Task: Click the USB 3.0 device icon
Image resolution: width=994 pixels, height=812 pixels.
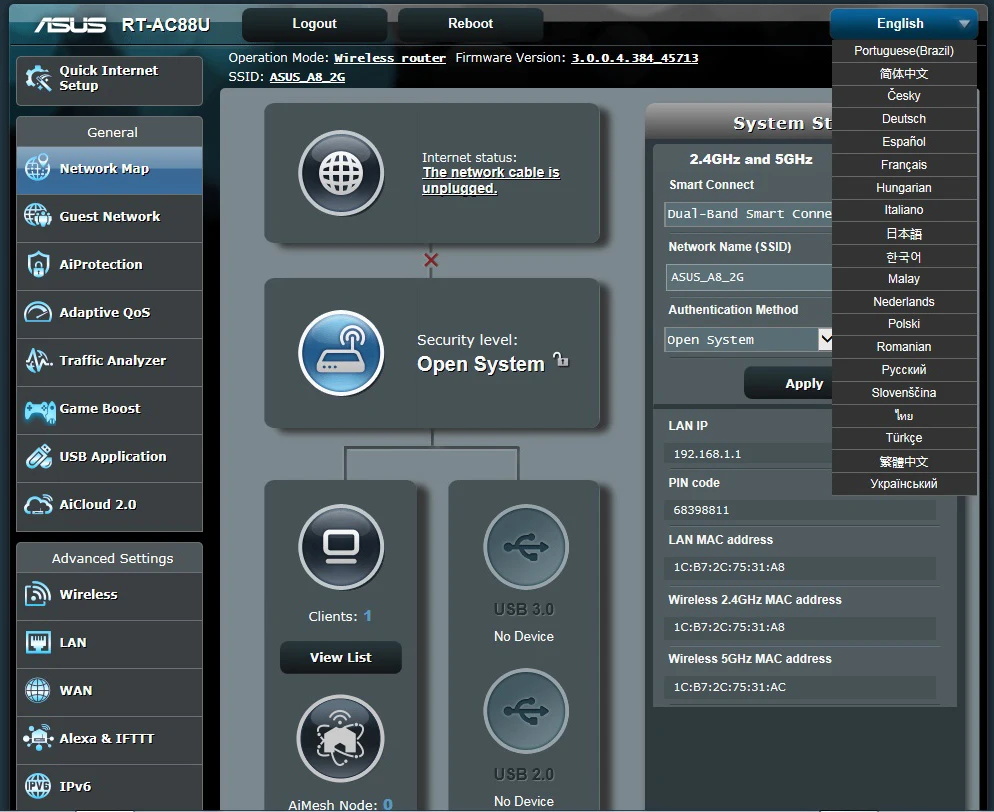Action: (x=526, y=546)
